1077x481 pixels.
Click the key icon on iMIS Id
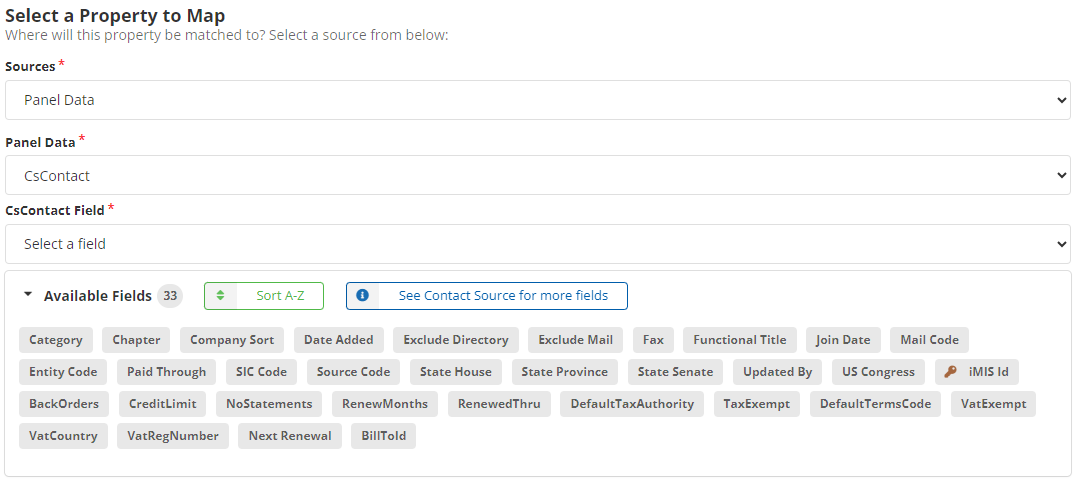[951, 372]
